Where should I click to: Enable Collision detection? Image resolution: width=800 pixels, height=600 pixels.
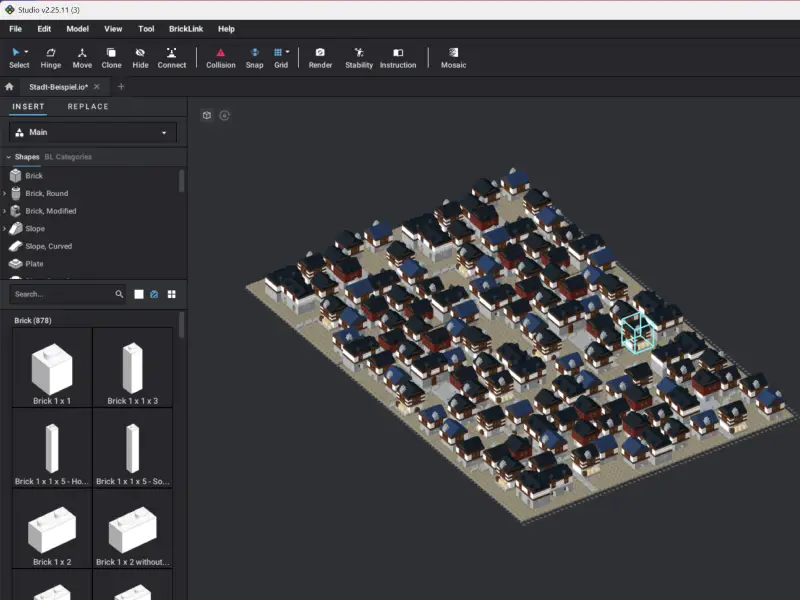pos(220,57)
